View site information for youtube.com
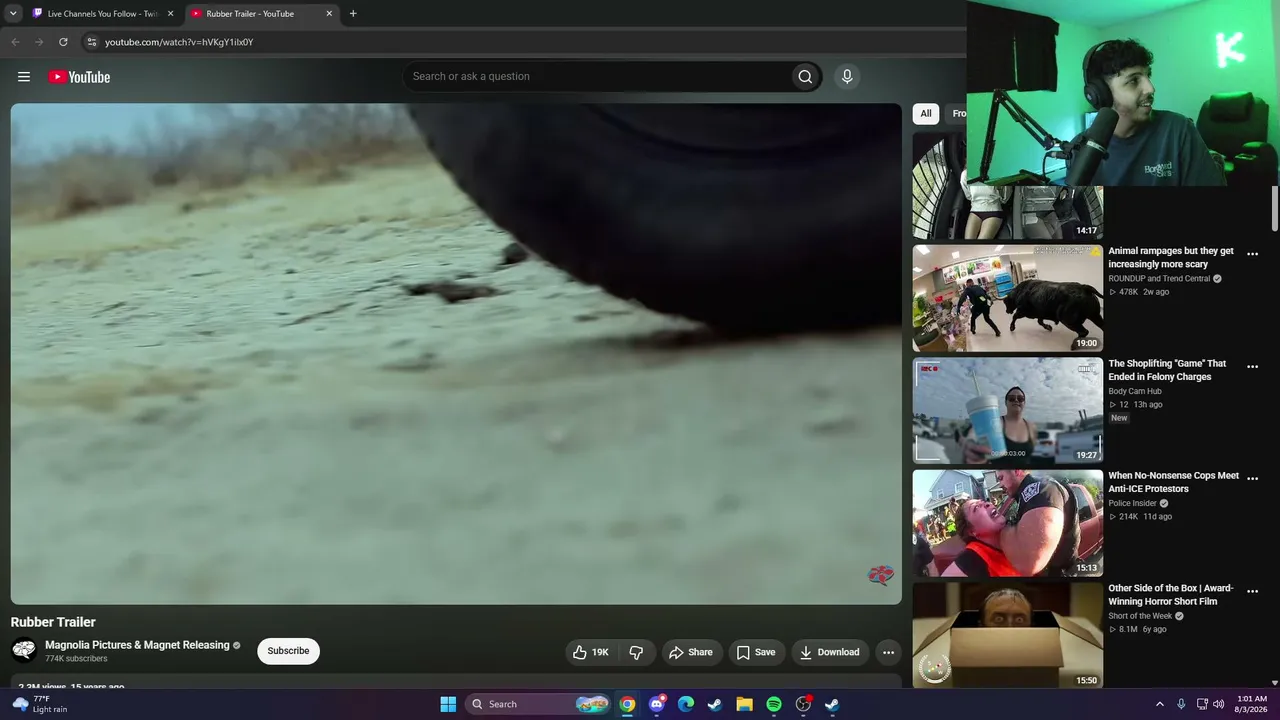The image size is (1280, 720). 91,42
